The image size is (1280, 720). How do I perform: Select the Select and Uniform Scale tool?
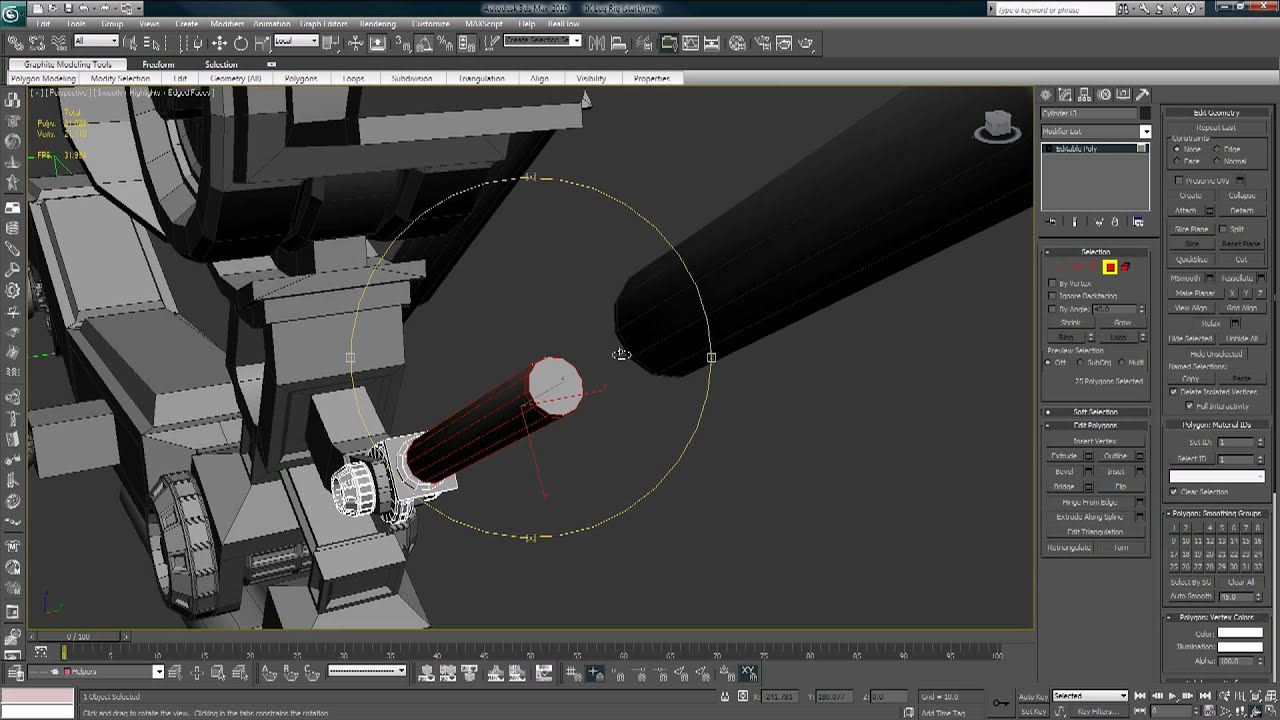[x=261, y=43]
